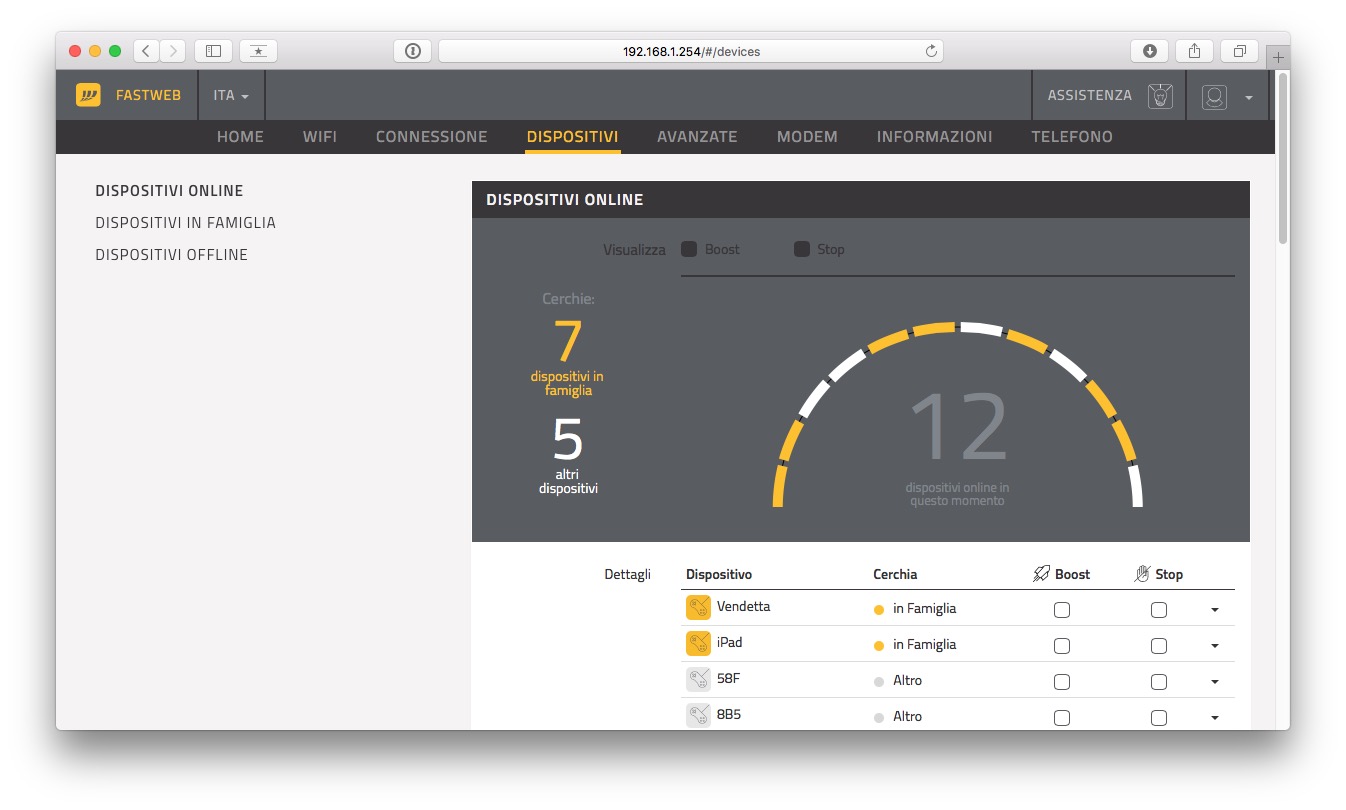
Task: Click the Boost rocket icon in table header
Action: pos(1042,574)
